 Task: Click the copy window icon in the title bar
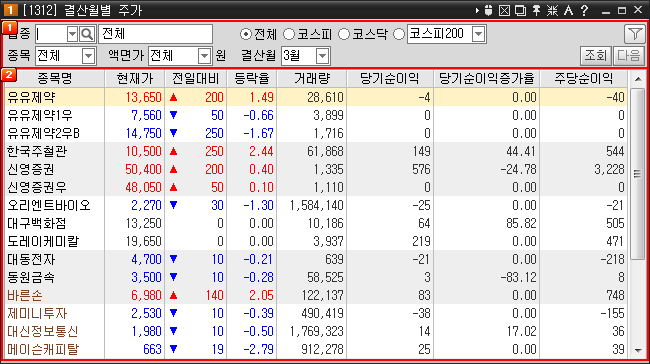520,10
